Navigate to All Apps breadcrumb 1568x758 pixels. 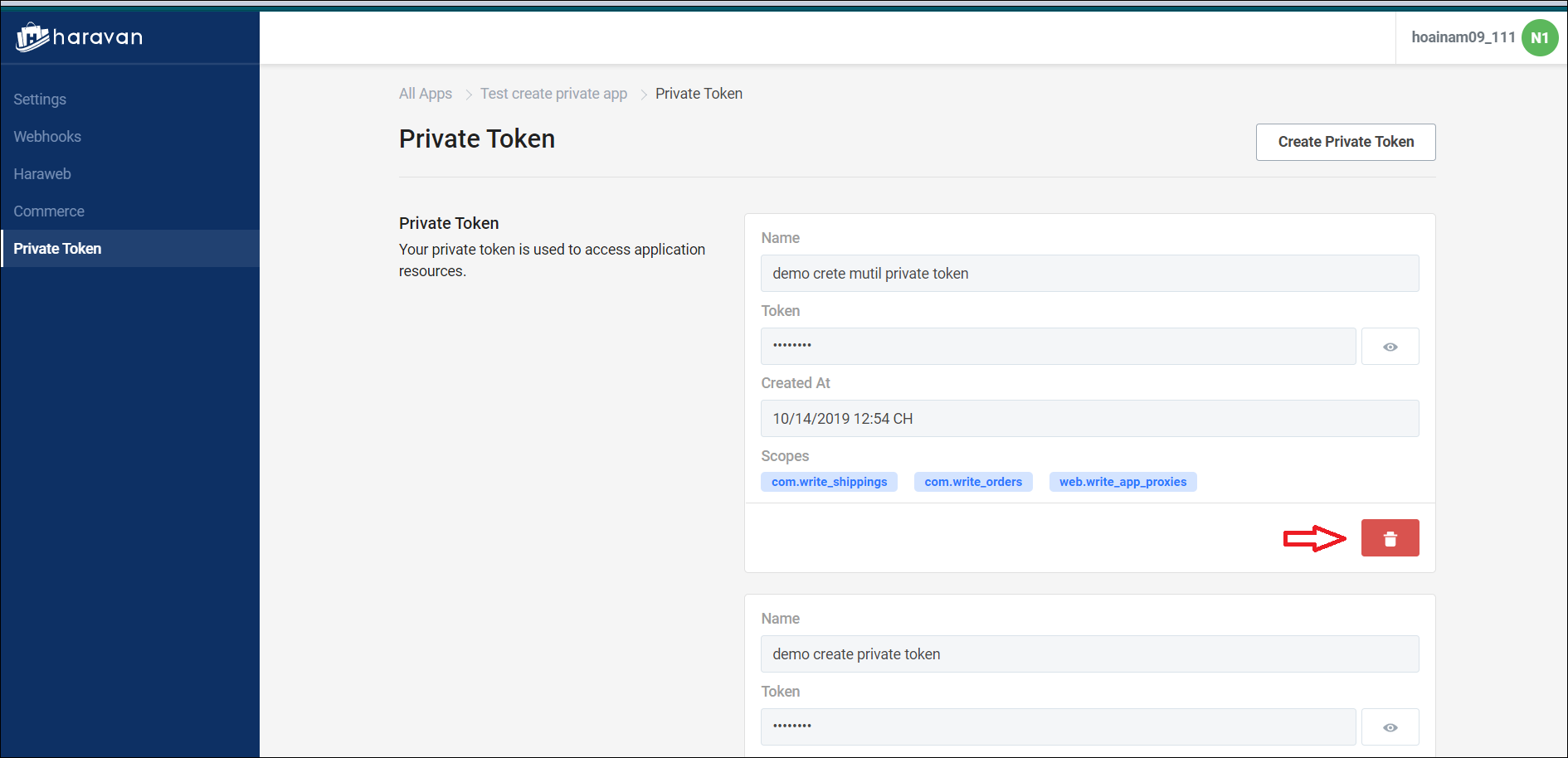coord(426,94)
